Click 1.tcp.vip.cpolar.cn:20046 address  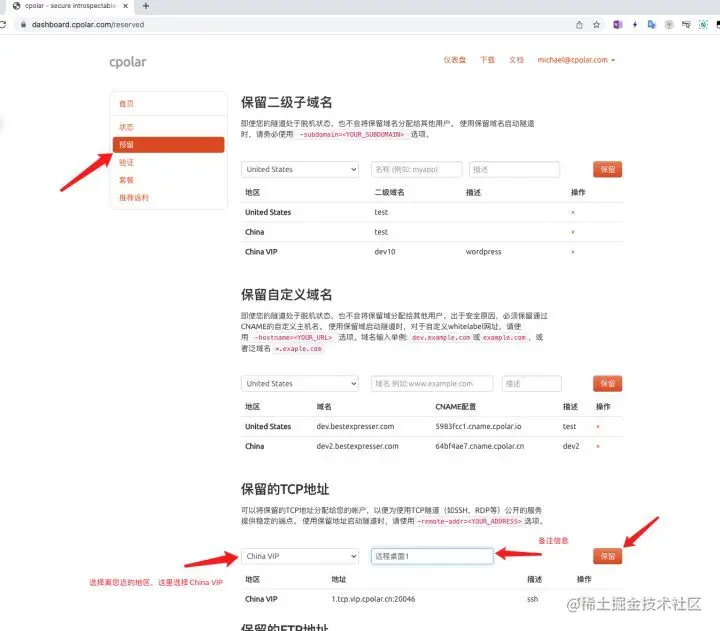(373, 599)
